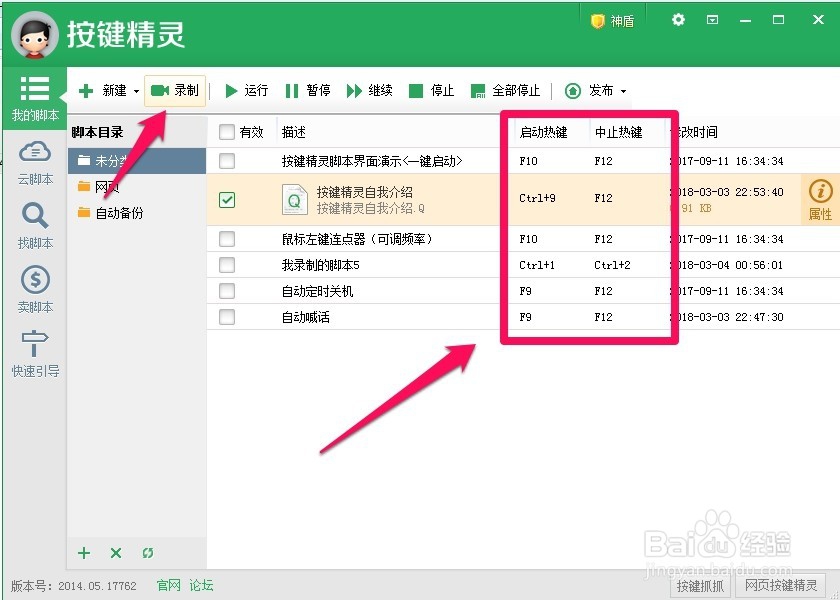Open the 卖脚本 sell section
This screenshot has width=840, height=600.
coord(35,290)
